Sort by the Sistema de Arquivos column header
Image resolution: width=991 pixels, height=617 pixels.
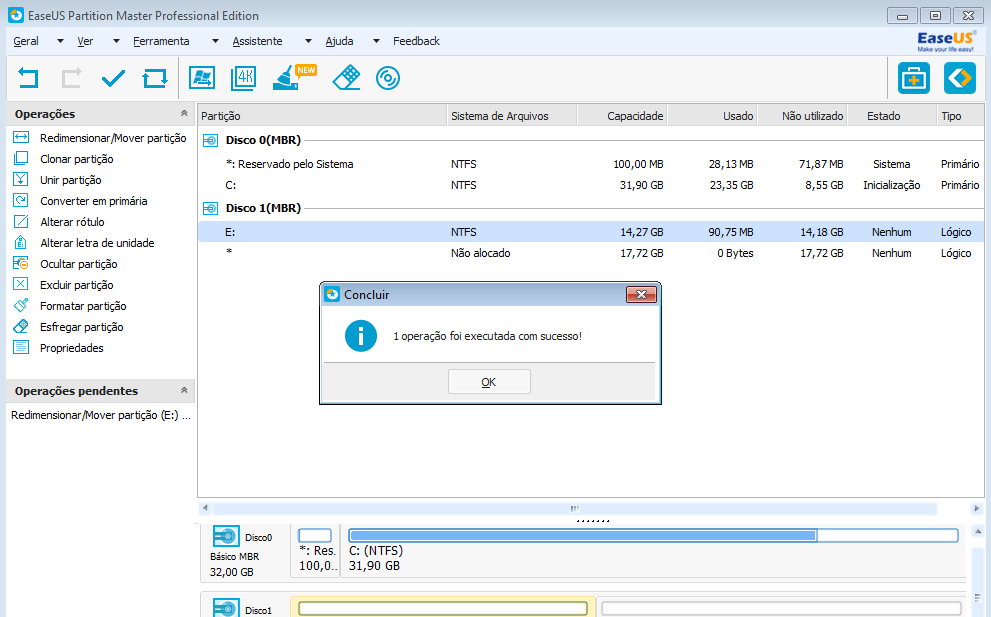click(512, 116)
